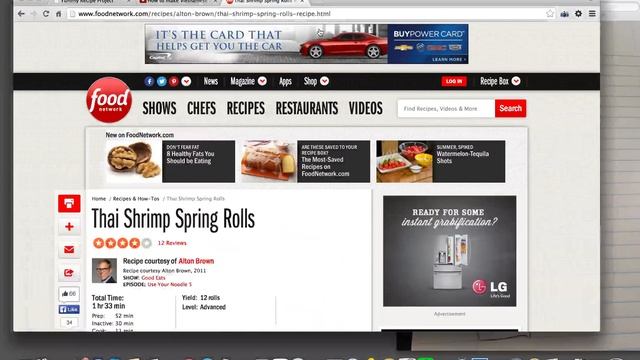
Task: Bookmark page with star icon
Action: [x=550, y=13]
